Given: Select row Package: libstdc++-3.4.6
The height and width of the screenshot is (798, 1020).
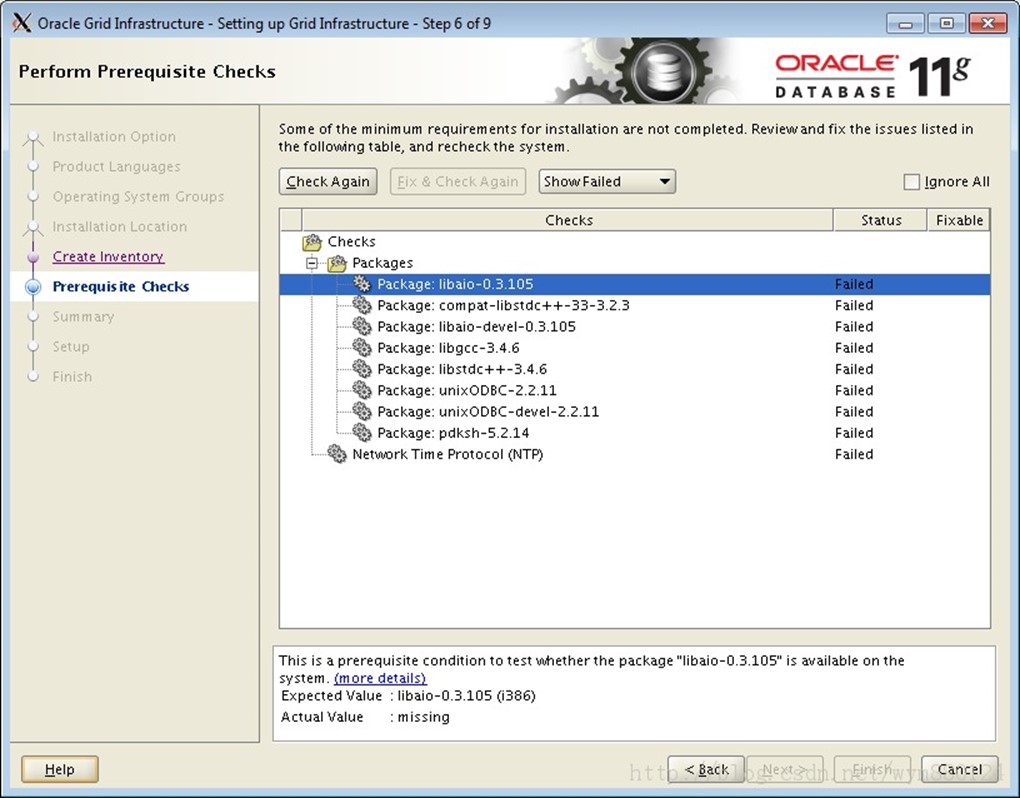Looking at the screenshot, I should coord(635,369).
